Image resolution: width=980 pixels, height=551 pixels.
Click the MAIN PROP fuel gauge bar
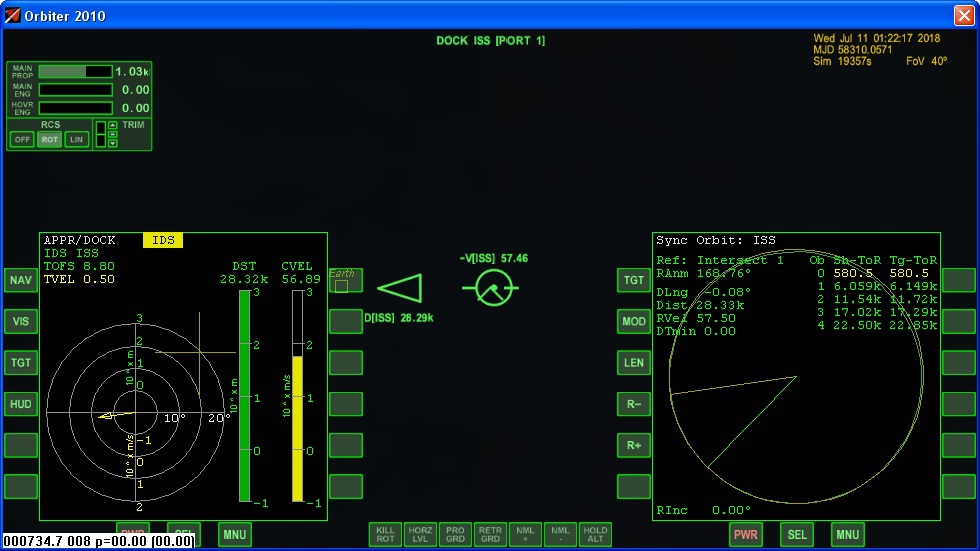click(75, 71)
